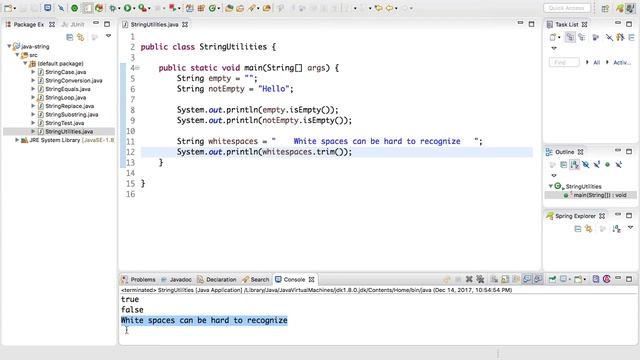Expand the JRE System Library node
640x360 pixels.
point(17,140)
